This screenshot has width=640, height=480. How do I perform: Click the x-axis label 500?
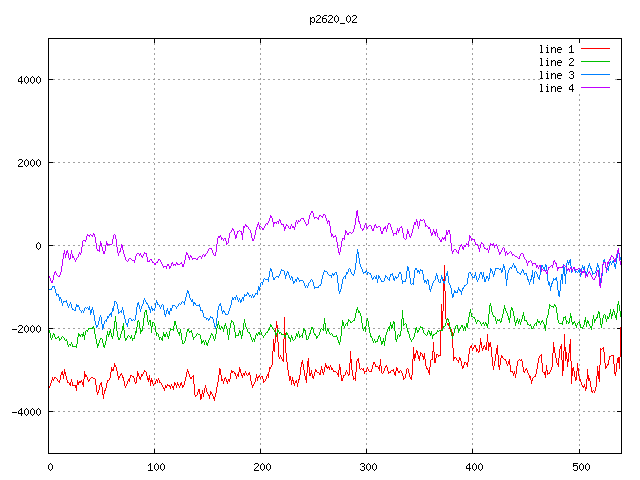[x=581, y=467]
